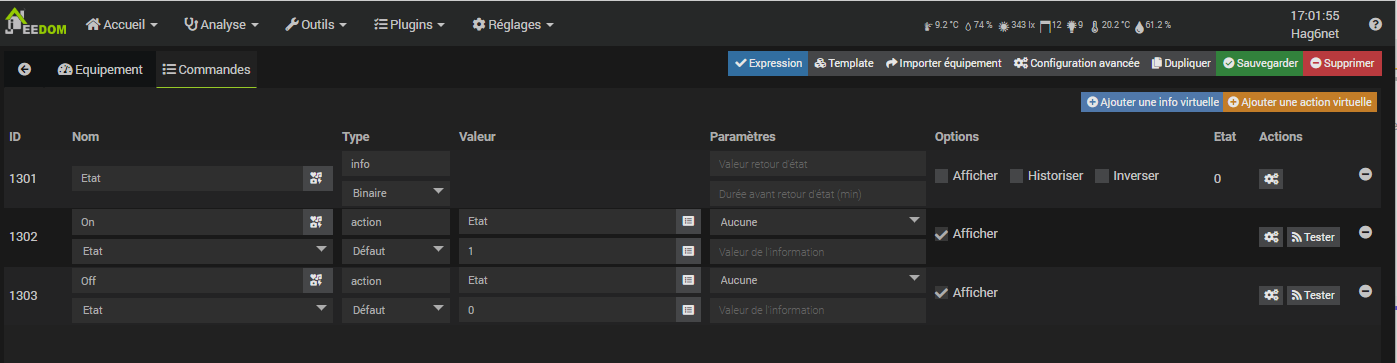Select the Commandes tab
Viewport: 1397px width, 363px height.
(x=206, y=70)
